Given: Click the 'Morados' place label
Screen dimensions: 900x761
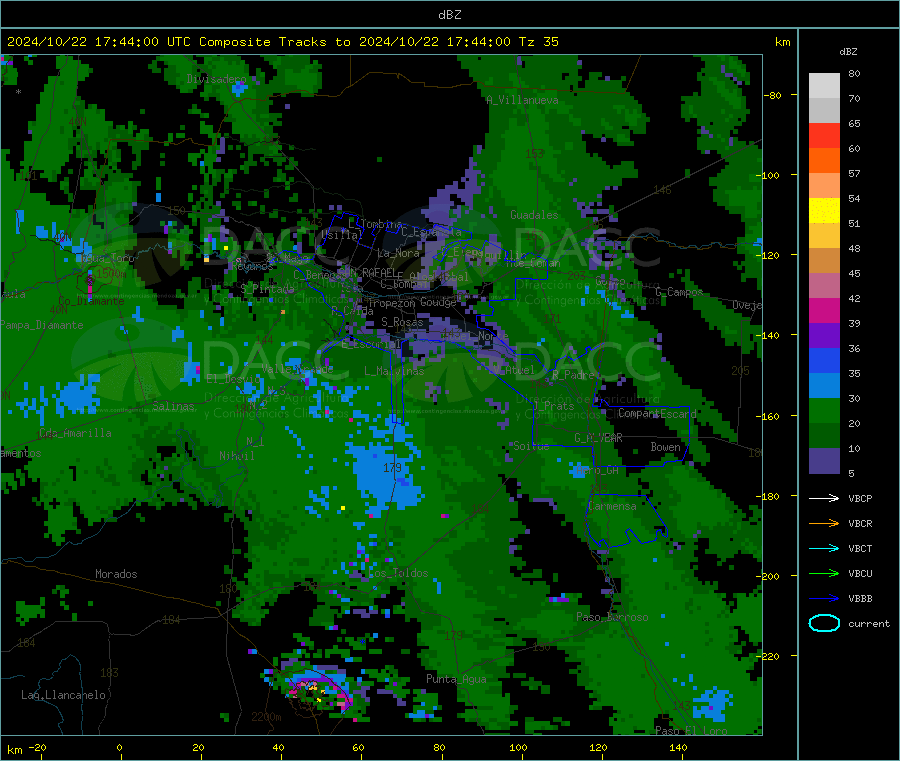Looking at the screenshot, I should pyautogui.click(x=116, y=574).
